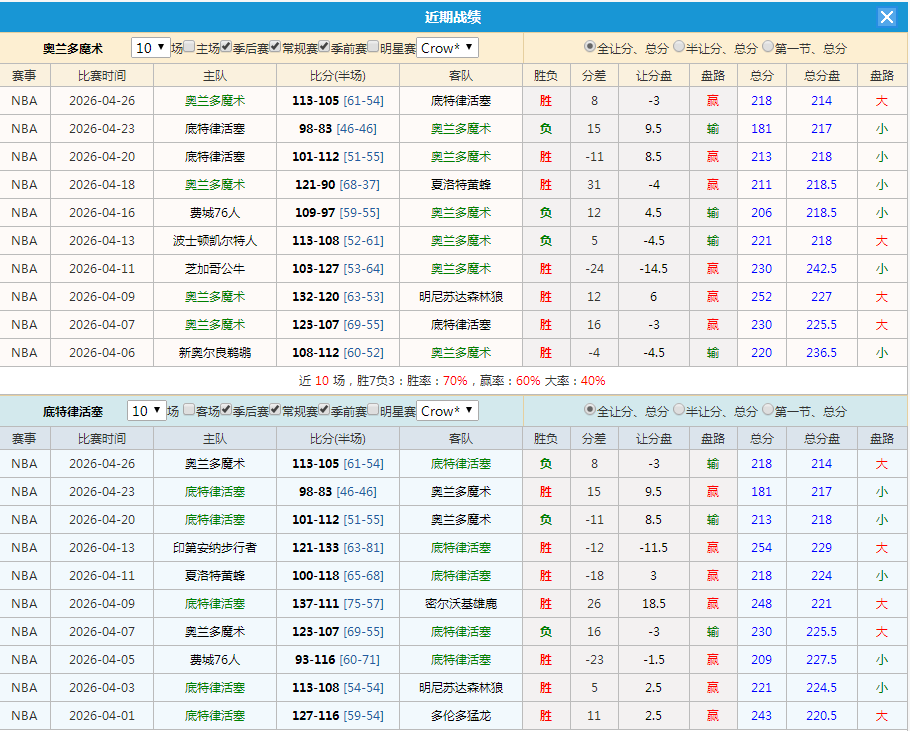
Task: Close the 近期战绩 popup
Action: click(887, 16)
